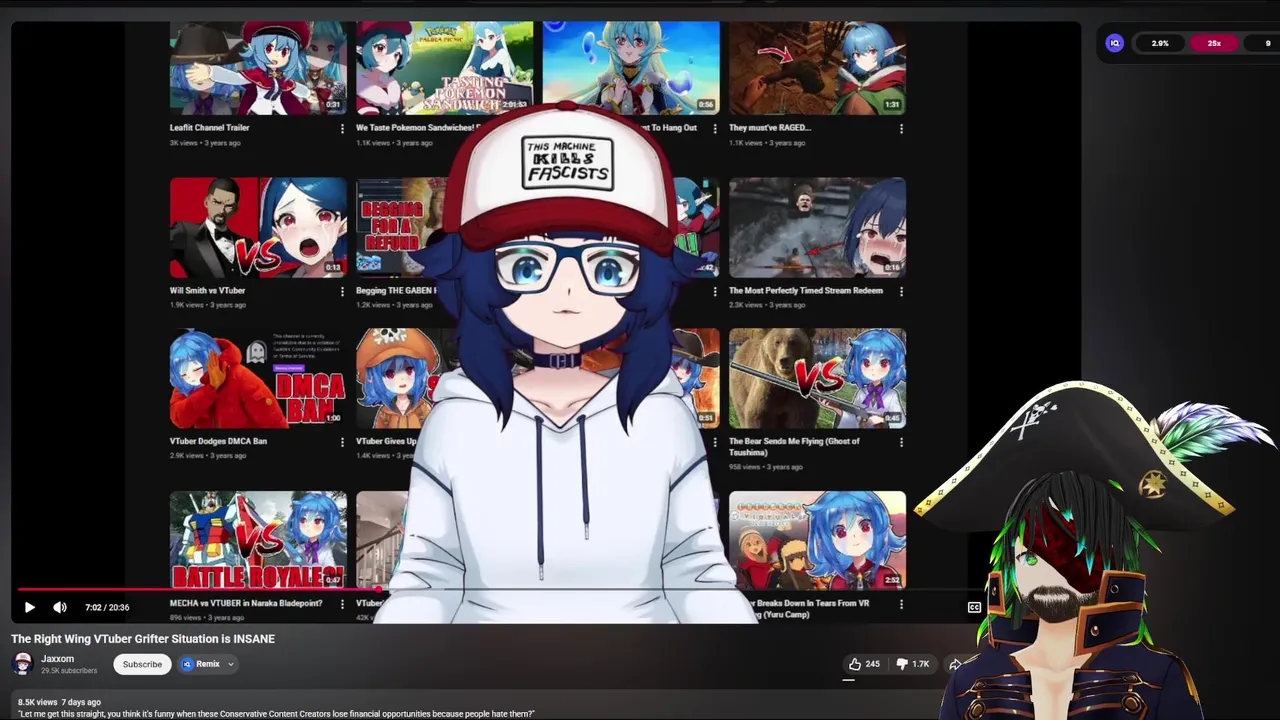Click the 2.9% stat pill
Screen dimensions: 1280x720
click(x=1160, y=43)
